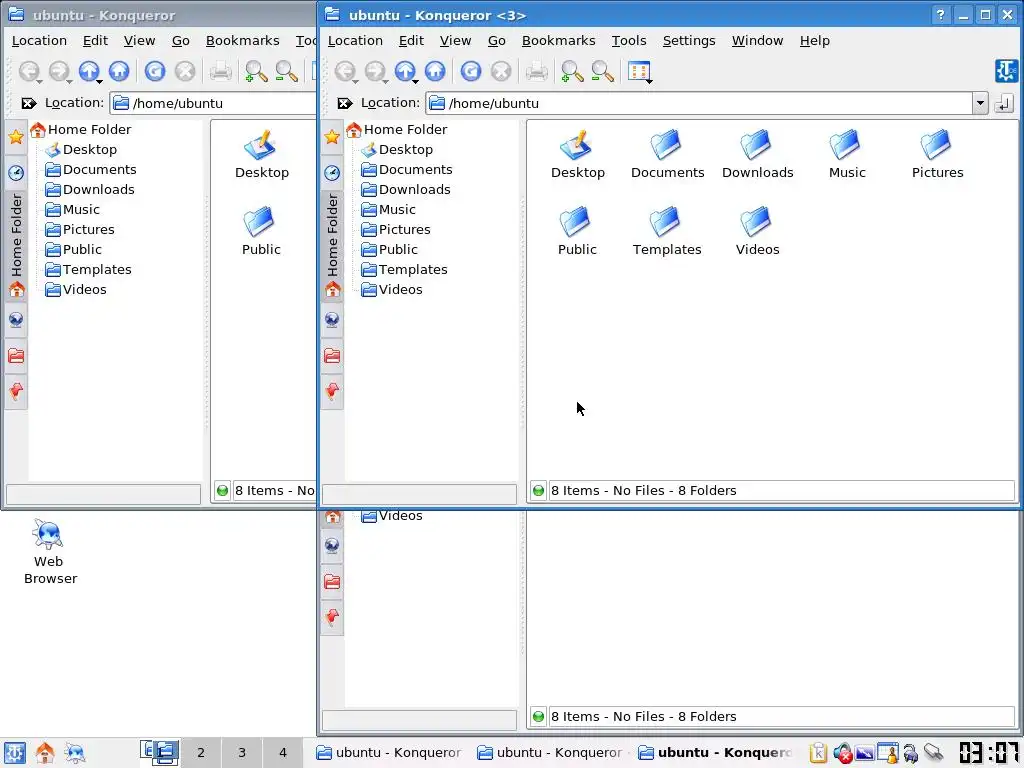
Task: Click the Go button beside Konqueror <3> location bar
Action: coord(1003,103)
